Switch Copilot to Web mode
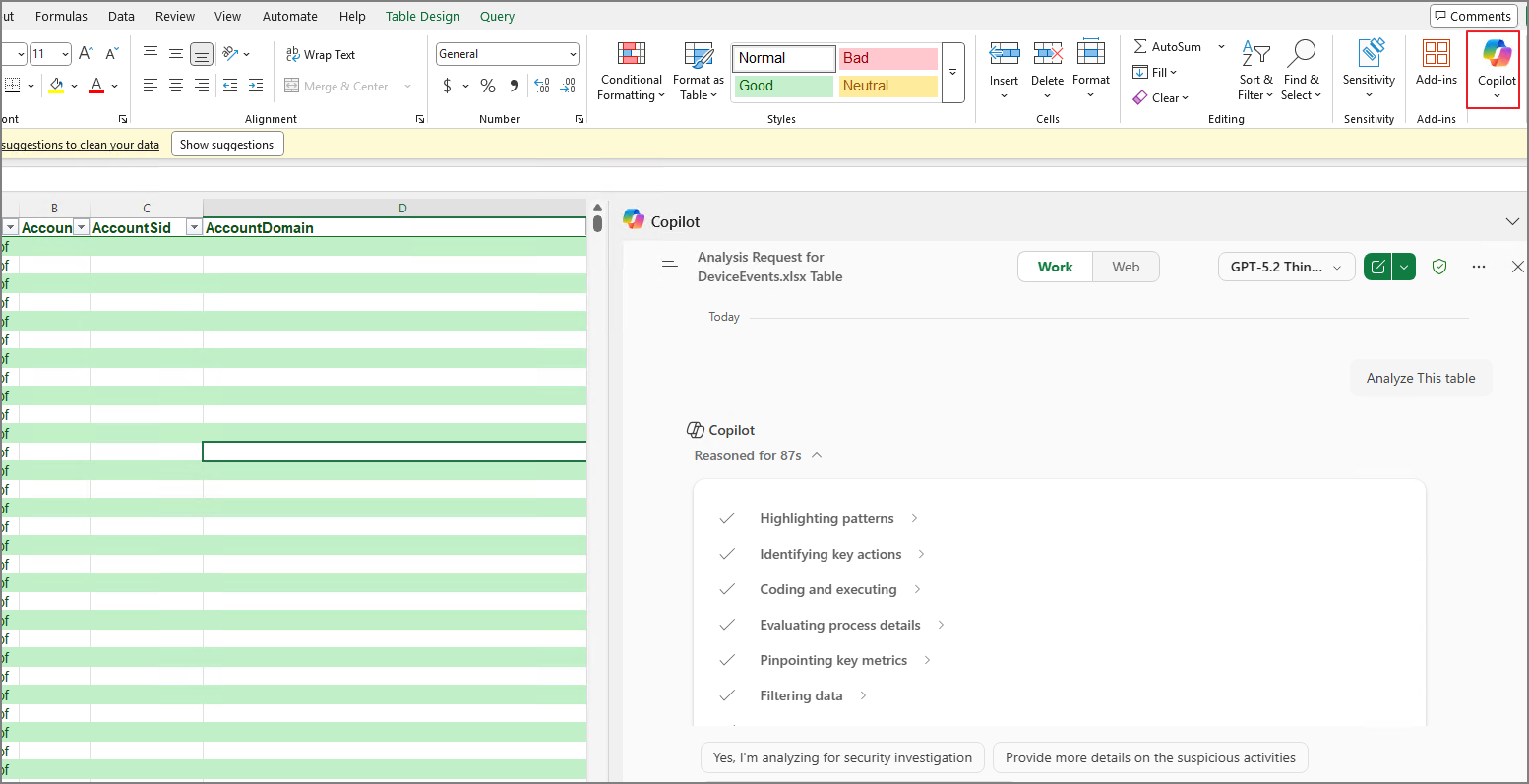This screenshot has width=1529, height=784. coord(1126,267)
